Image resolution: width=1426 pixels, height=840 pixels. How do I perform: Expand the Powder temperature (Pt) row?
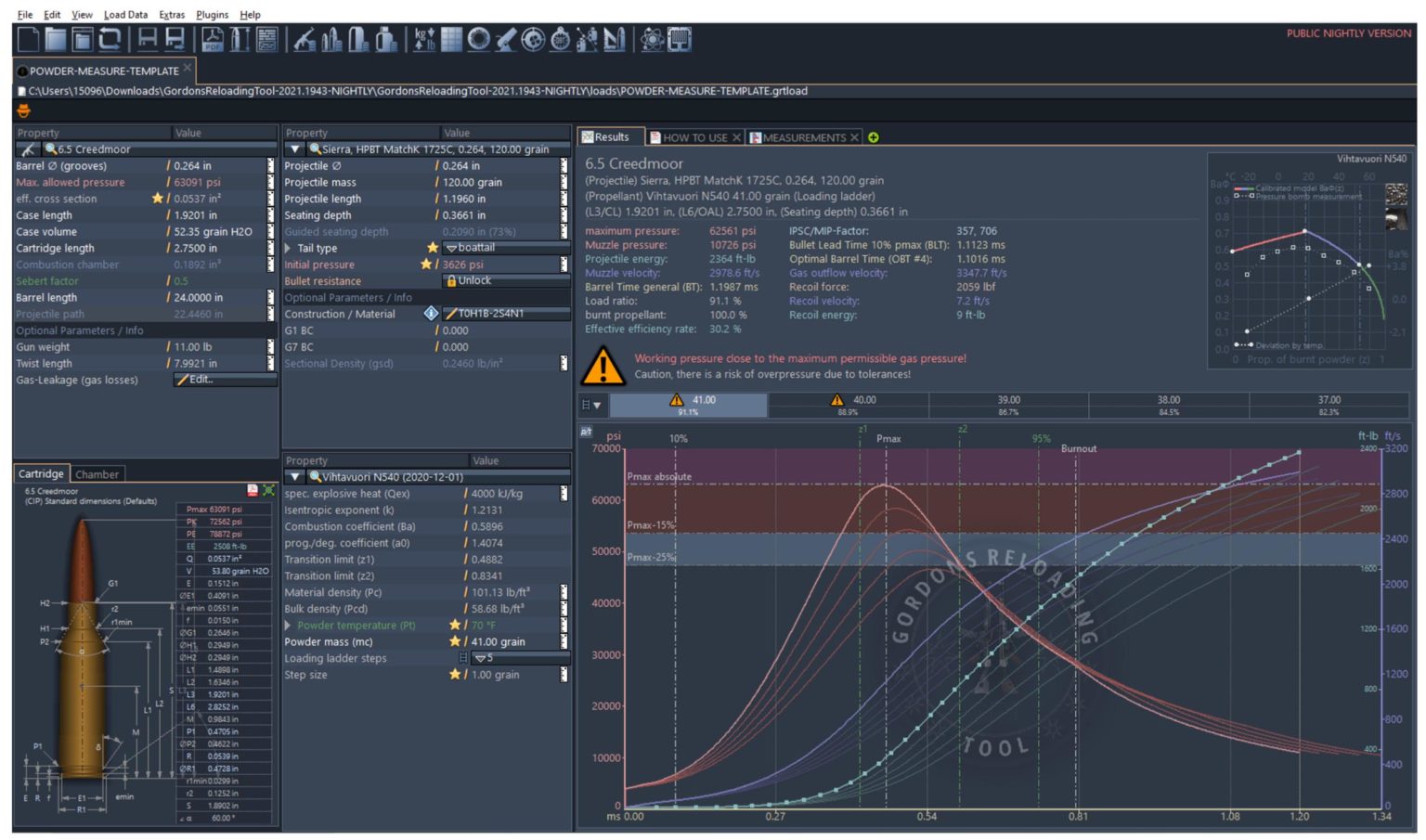pos(289,626)
